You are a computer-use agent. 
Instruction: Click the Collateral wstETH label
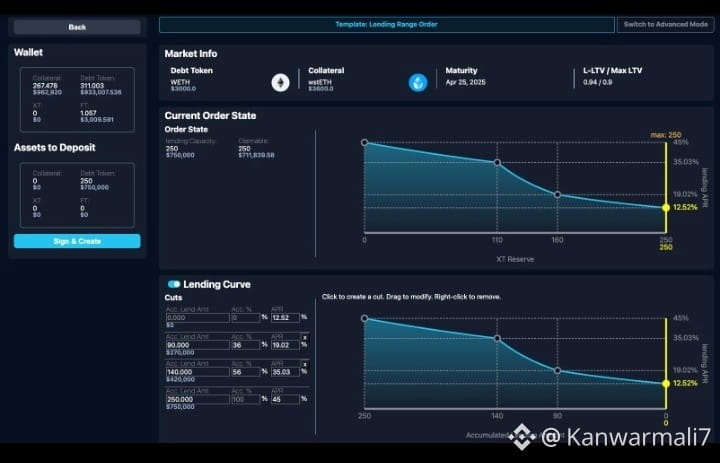click(x=320, y=82)
